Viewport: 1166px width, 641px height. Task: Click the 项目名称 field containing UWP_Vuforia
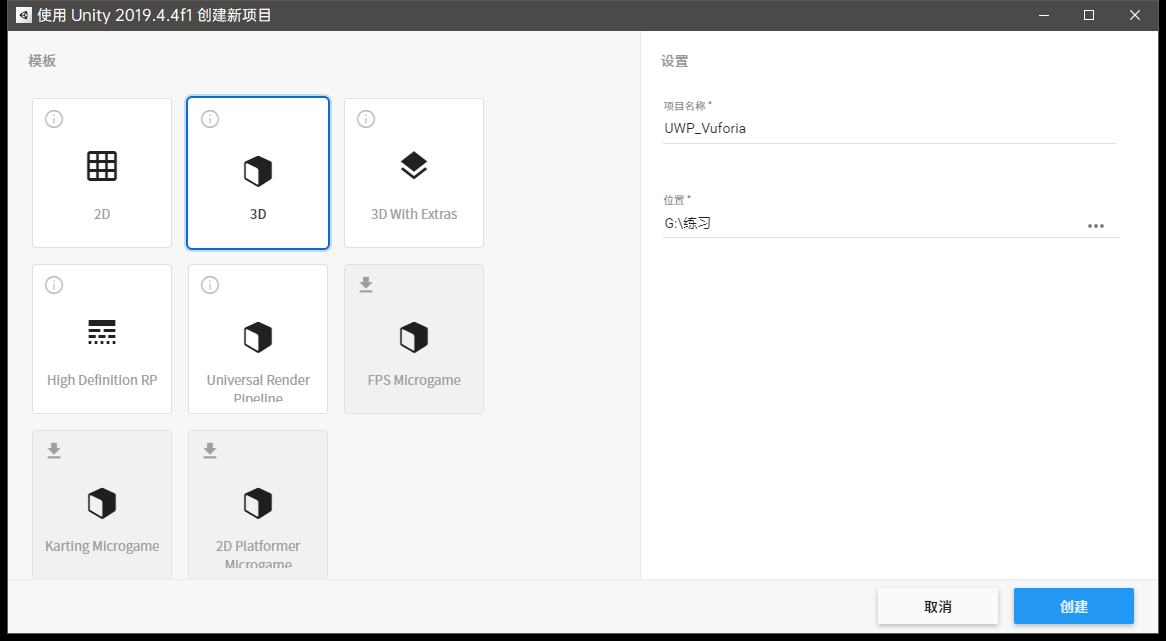tap(889, 128)
